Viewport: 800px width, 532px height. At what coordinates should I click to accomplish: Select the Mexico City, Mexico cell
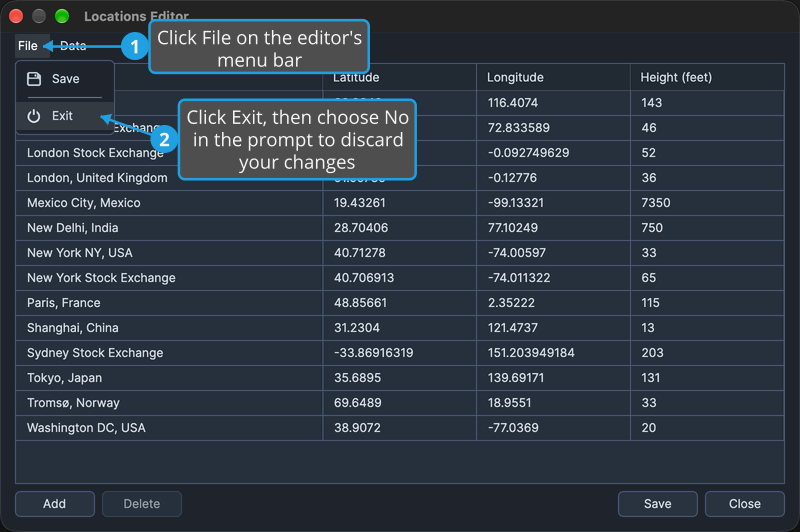pos(169,203)
